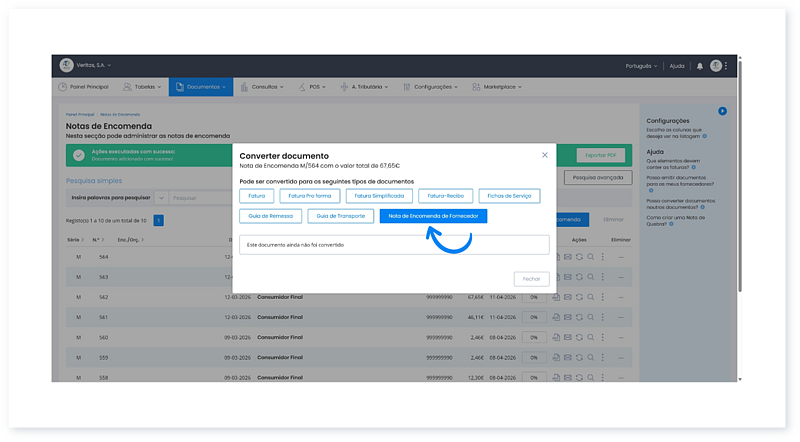Email document 563
The image size is (800, 442).
pyautogui.click(x=567, y=277)
